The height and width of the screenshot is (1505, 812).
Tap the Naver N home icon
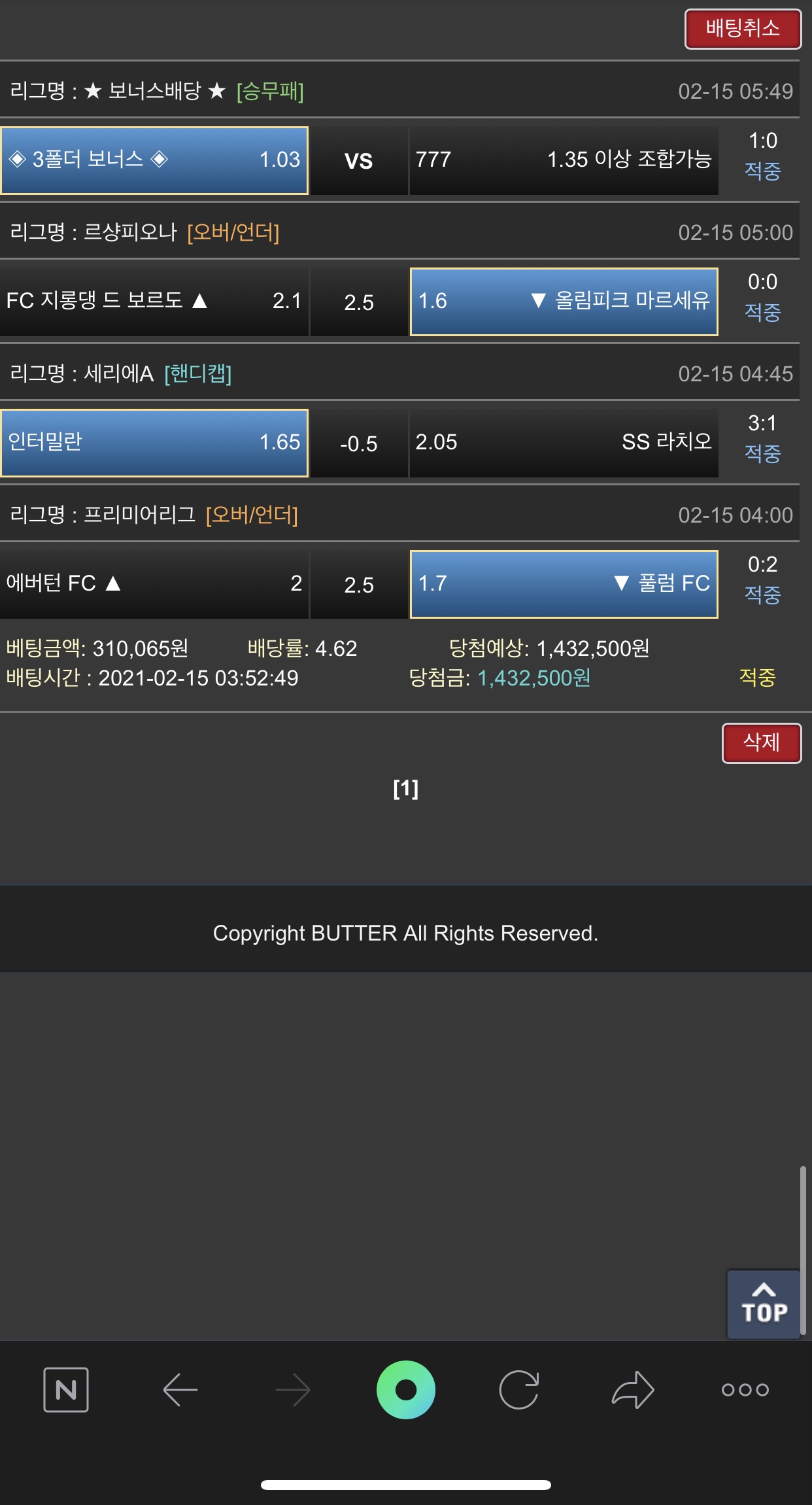(x=66, y=1389)
